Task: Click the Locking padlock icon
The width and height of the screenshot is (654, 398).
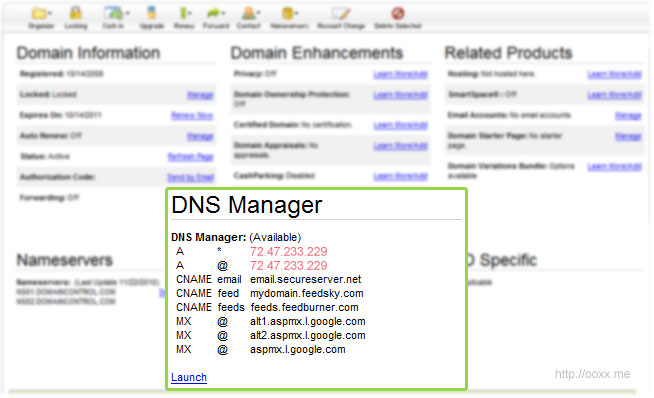Action: [x=75, y=13]
